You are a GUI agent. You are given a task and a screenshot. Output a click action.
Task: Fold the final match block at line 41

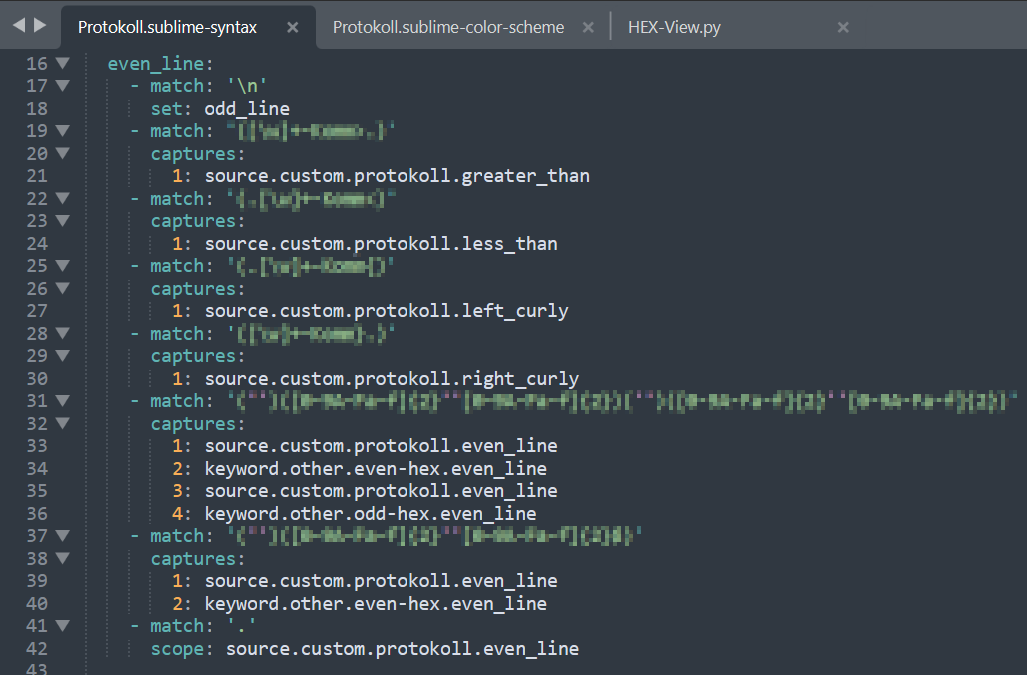(x=63, y=626)
